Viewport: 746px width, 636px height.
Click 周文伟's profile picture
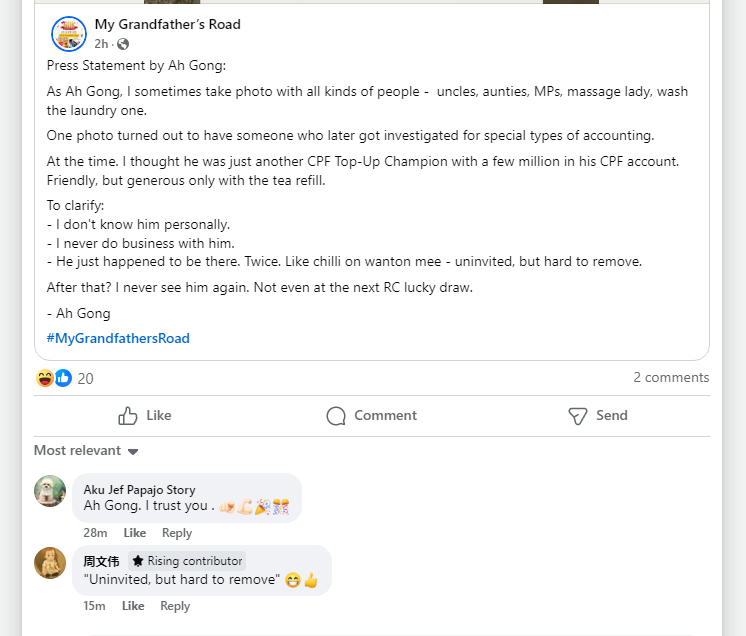(50, 563)
